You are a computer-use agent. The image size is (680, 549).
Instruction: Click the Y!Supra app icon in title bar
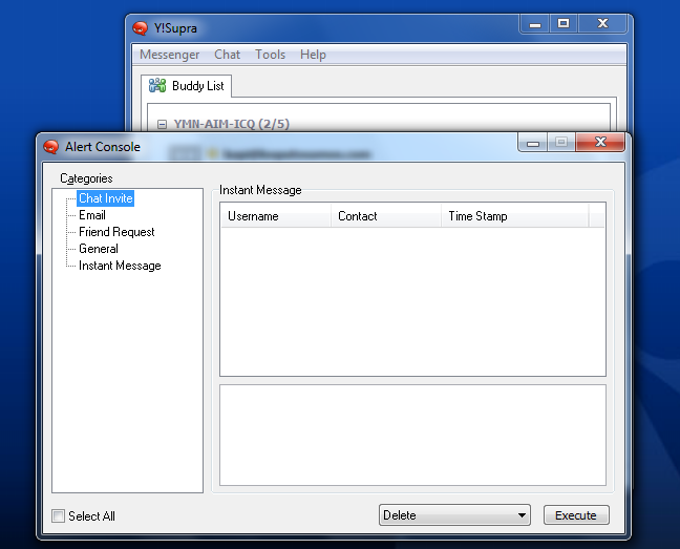(x=140, y=28)
